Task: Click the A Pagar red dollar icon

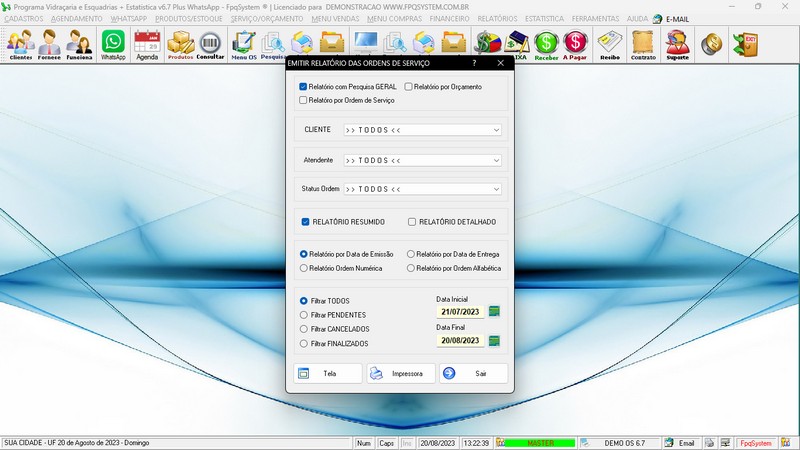Action: [x=575, y=44]
